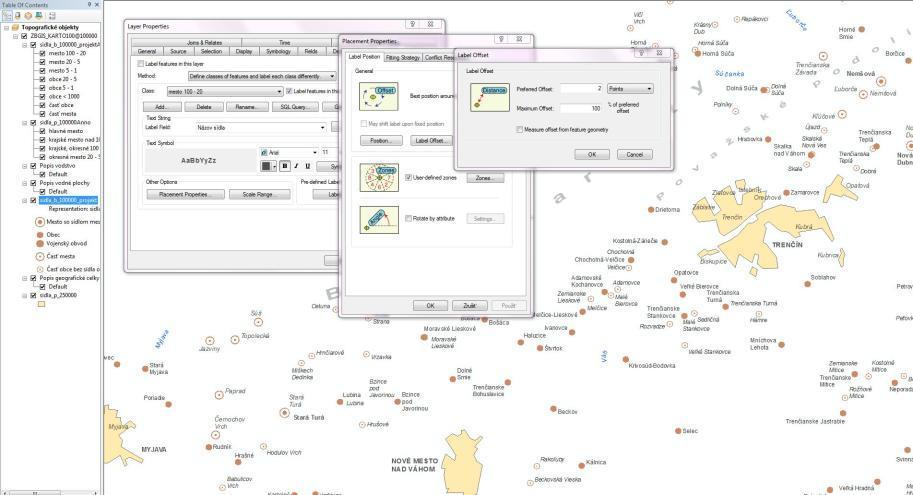
Task: Collapse Popis vodné plochy layer
Action: coord(25,183)
